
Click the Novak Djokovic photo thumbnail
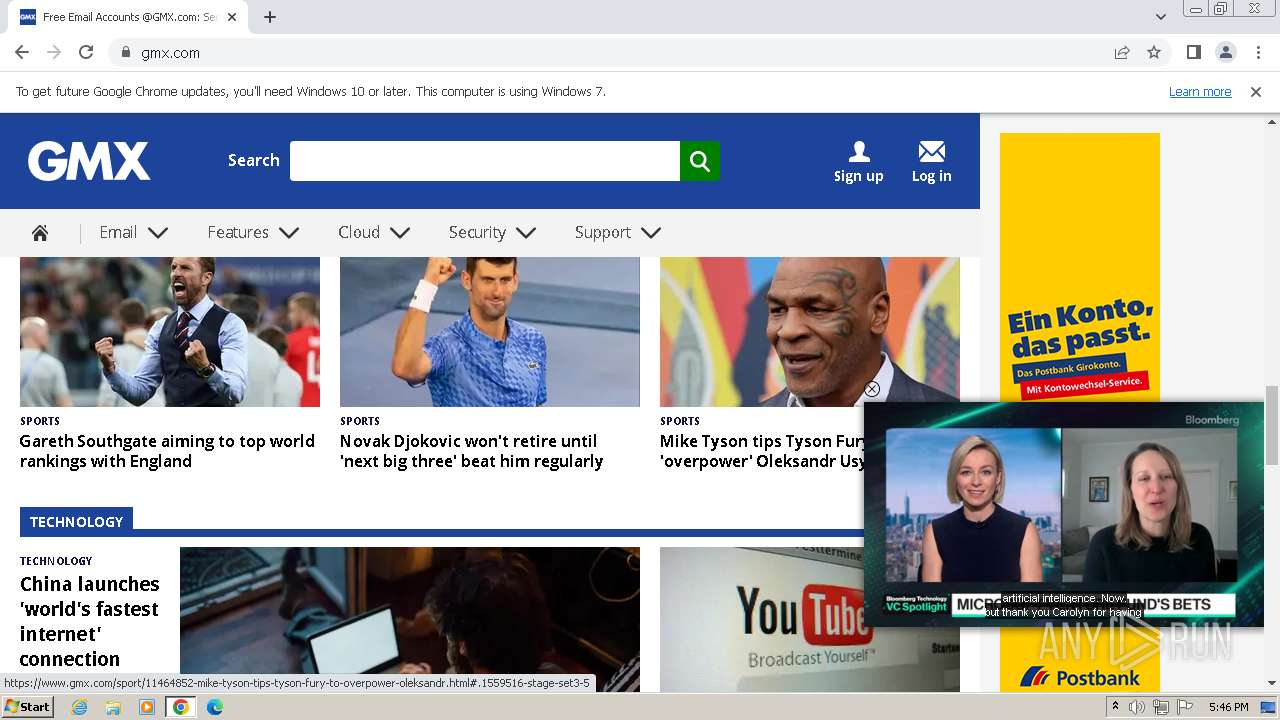pos(490,332)
